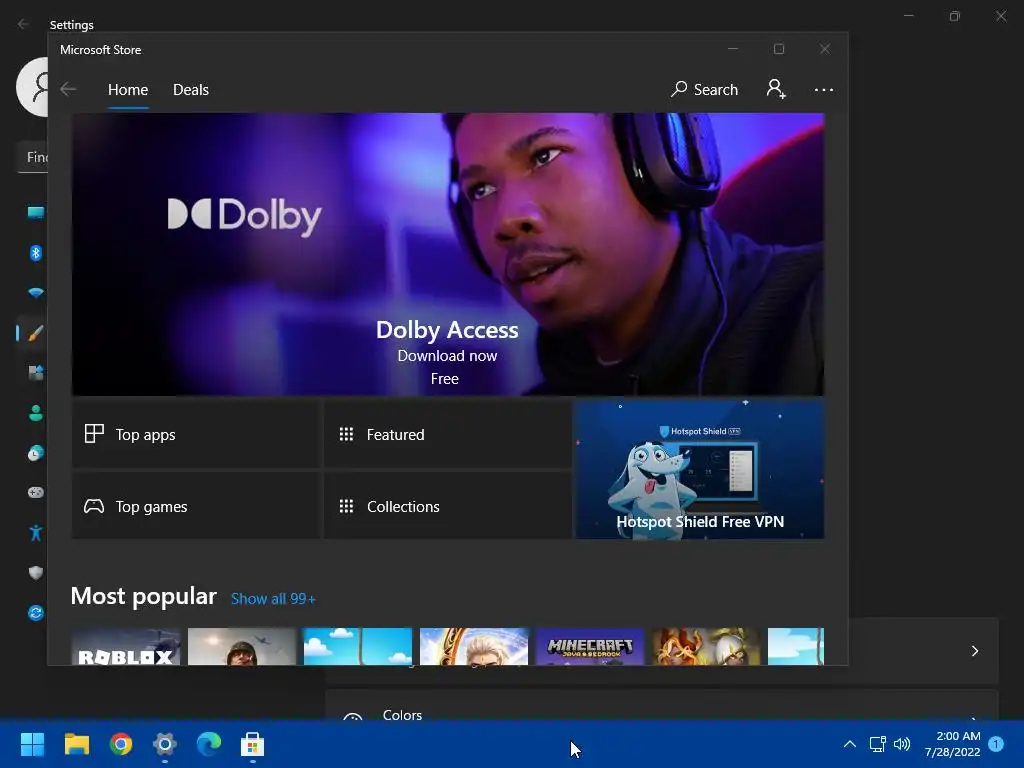This screenshot has width=1024, height=768.
Task: Click the Search button in Store
Action: 705,89
